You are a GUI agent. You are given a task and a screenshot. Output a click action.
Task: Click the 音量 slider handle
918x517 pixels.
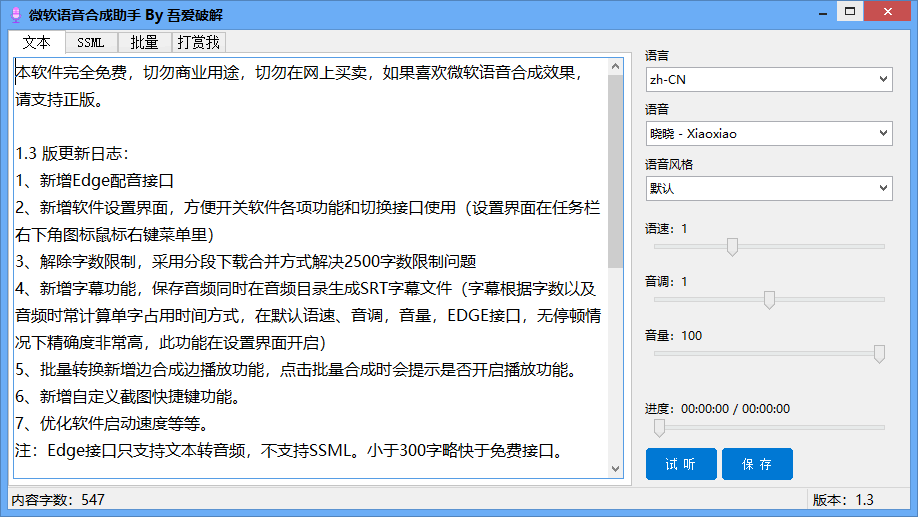pyautogui.click(x=879, y=354)
